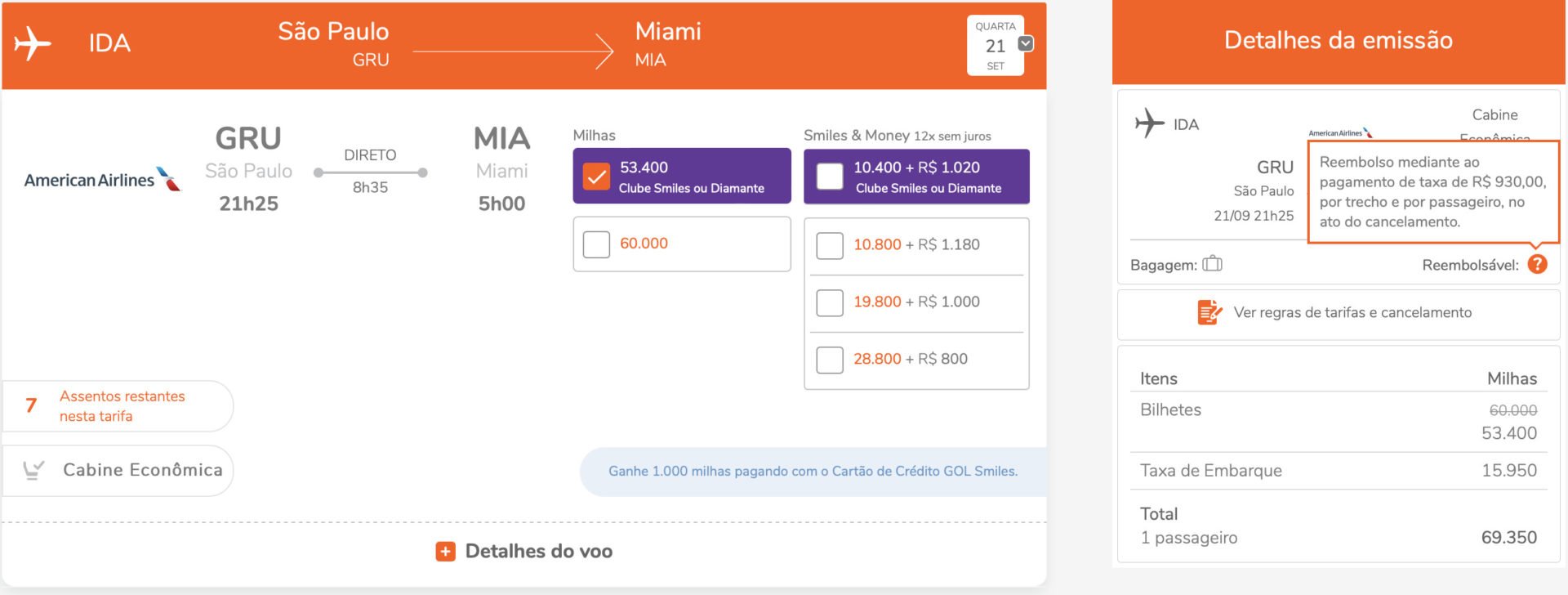The image size is (1568, 595).
Task: Click the 7 Assentos restantes badge
Action: (118, 406)
